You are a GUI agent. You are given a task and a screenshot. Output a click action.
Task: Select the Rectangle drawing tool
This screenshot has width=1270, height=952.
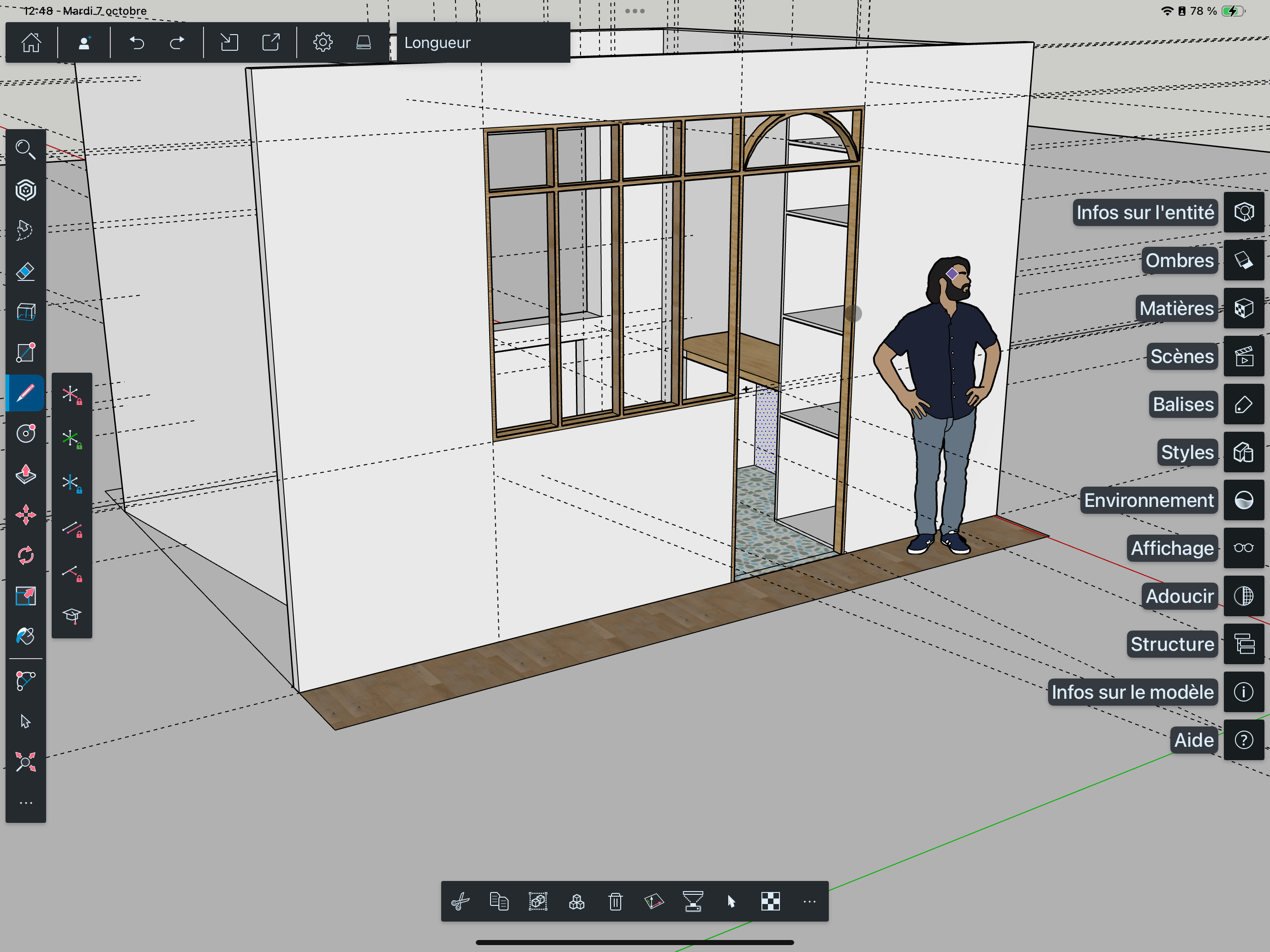pos(25,352)
